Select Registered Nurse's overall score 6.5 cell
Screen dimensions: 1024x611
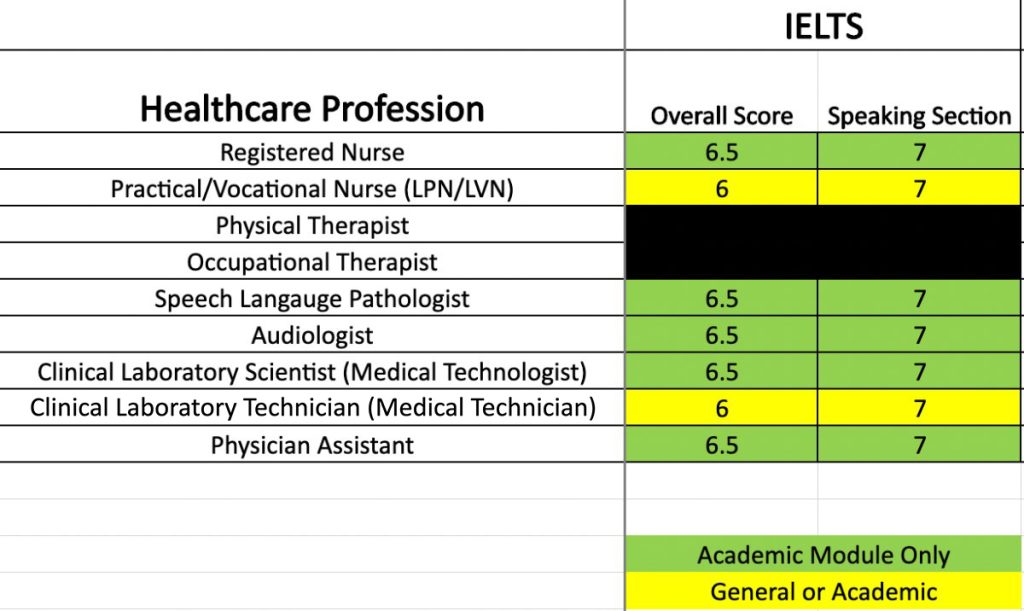(x=721, y=153)
